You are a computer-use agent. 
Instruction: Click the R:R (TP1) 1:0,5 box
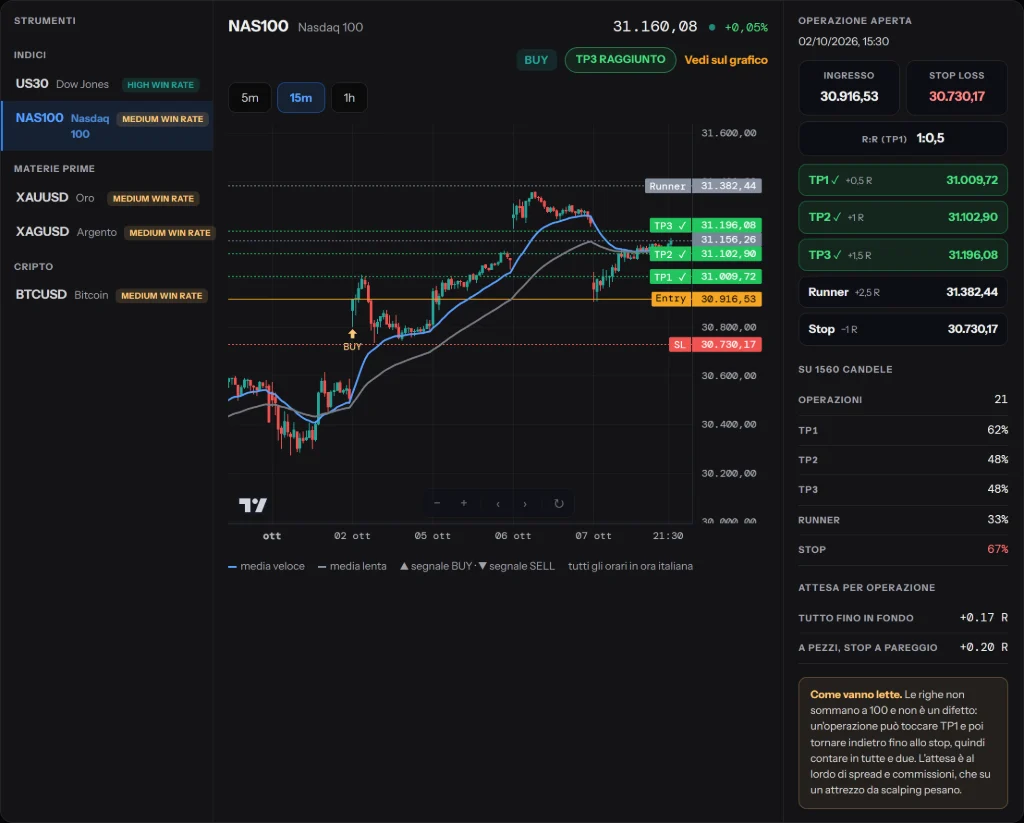coord(903,138)
